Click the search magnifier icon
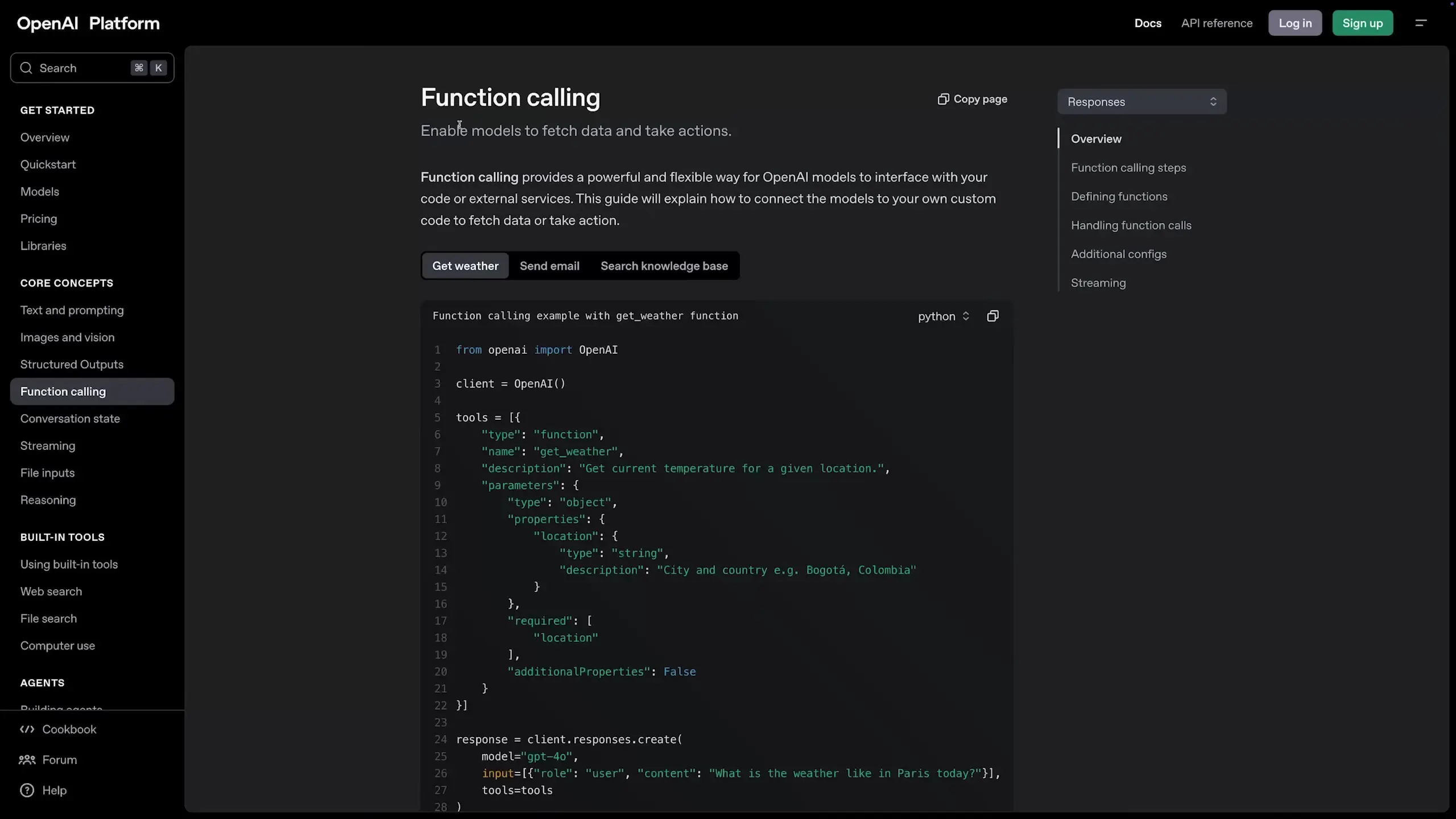This screenshot has width=1456, height=819. pos(26,68)
